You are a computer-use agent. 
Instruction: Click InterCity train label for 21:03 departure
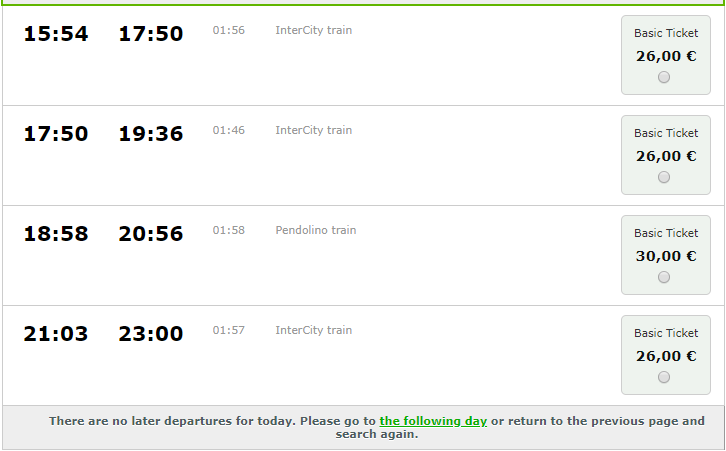(314, 330)
